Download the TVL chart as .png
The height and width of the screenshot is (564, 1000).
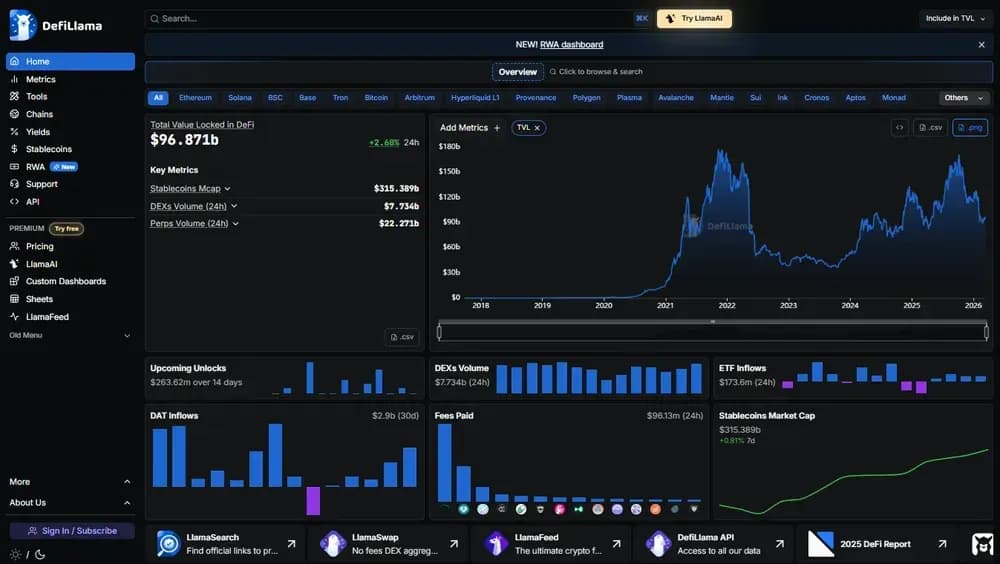tap(970, 128)
